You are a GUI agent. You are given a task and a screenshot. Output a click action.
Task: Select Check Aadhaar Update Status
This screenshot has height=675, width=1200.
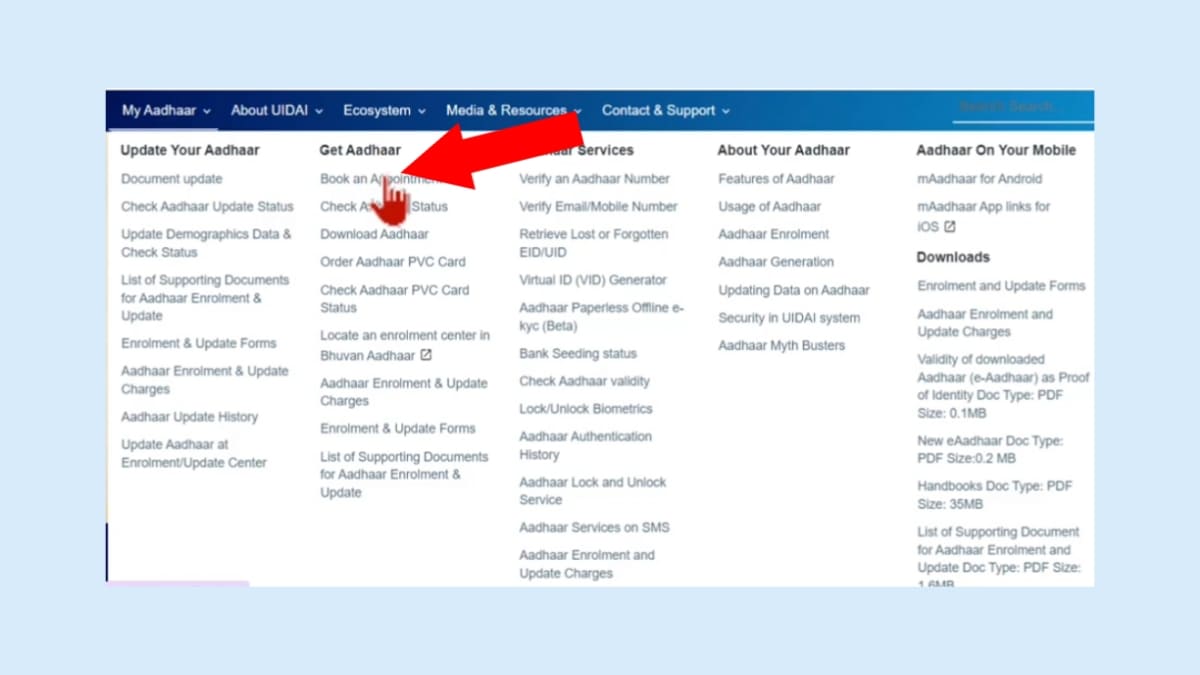tap(207, 207)
